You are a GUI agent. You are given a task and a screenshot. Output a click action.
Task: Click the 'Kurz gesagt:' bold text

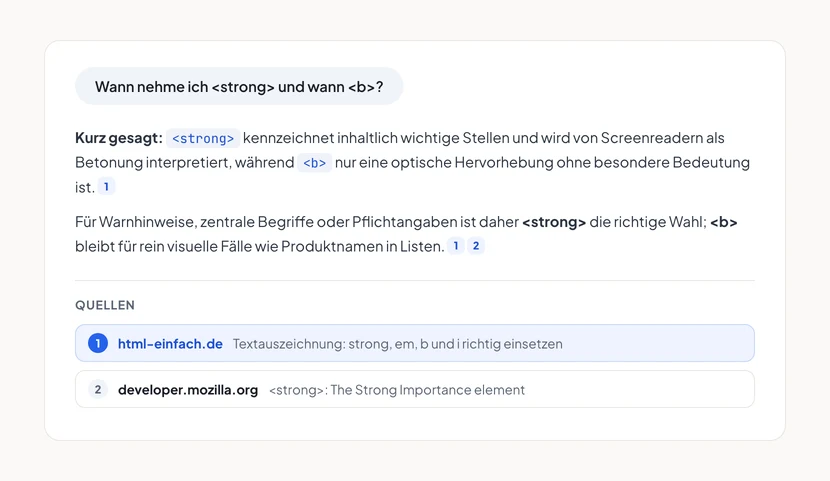(x=119, y=138)
